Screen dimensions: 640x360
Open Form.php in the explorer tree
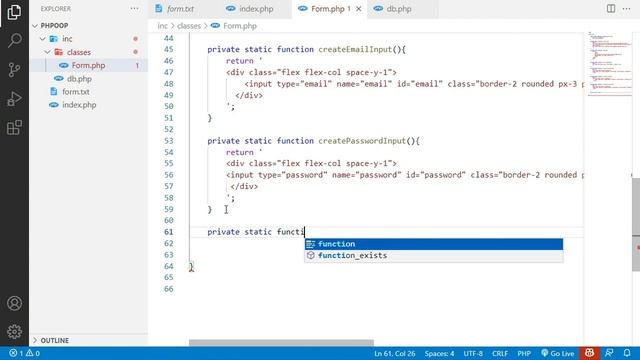[x=88, y=65]
